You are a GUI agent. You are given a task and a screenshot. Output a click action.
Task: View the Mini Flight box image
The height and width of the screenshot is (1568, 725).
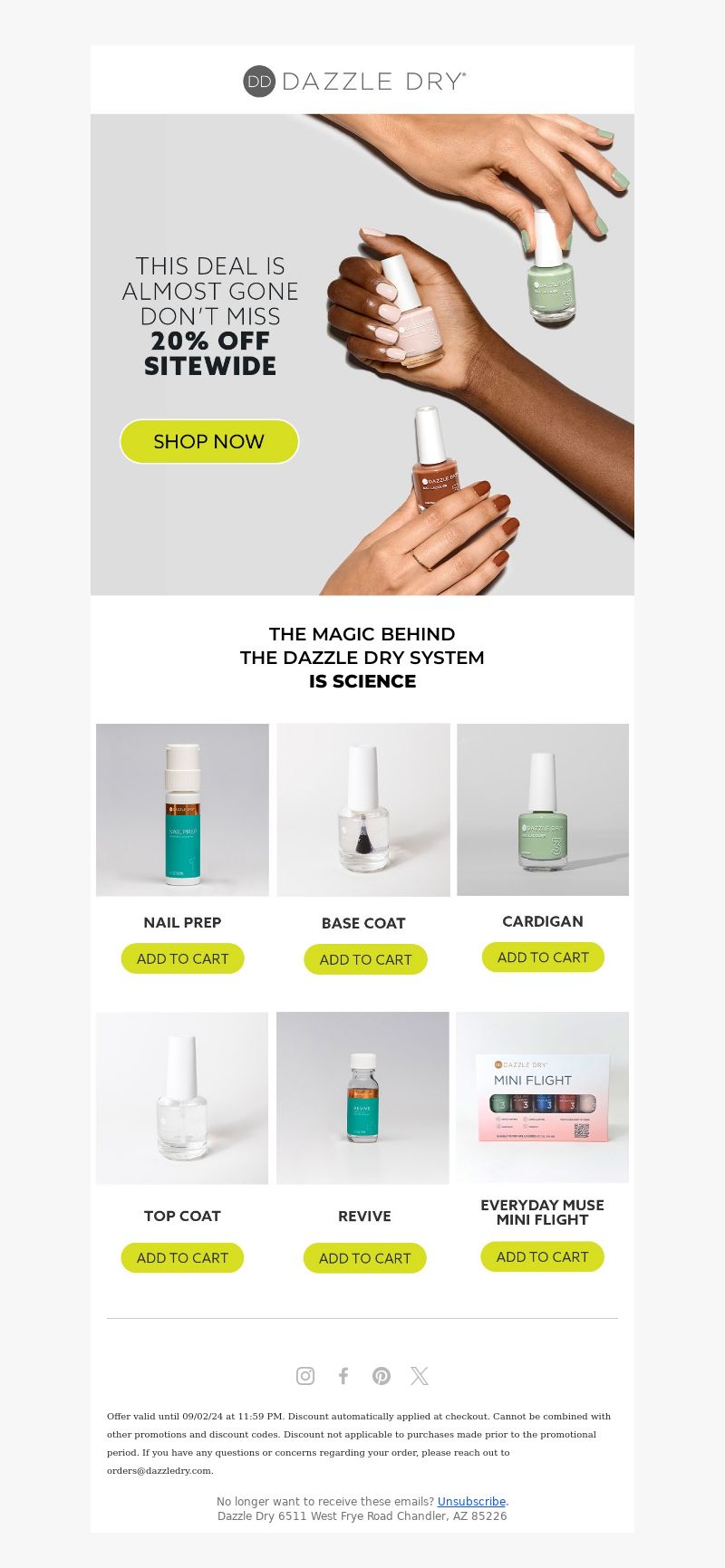point(542,1097)
